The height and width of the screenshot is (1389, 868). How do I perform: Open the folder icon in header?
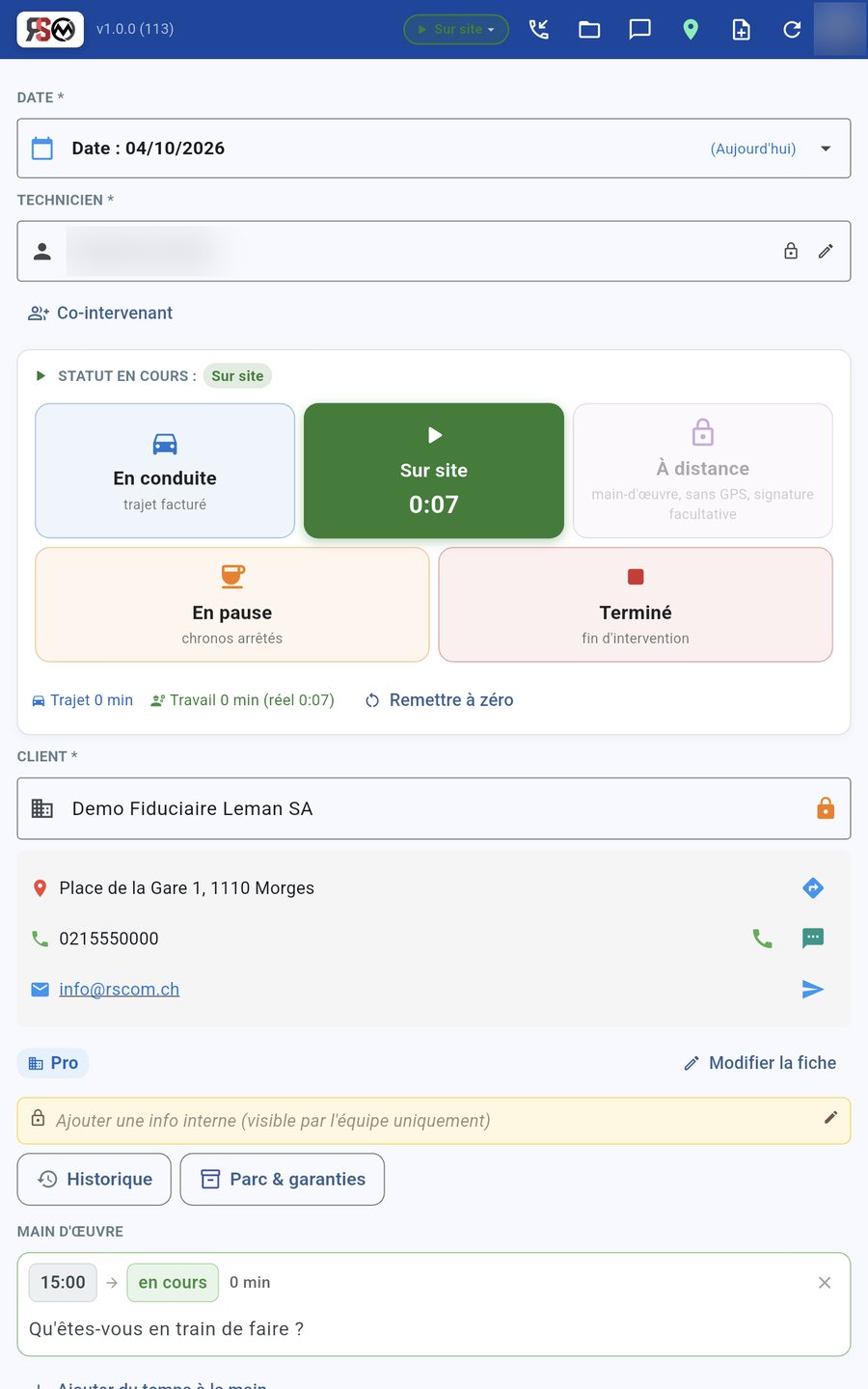589,29
